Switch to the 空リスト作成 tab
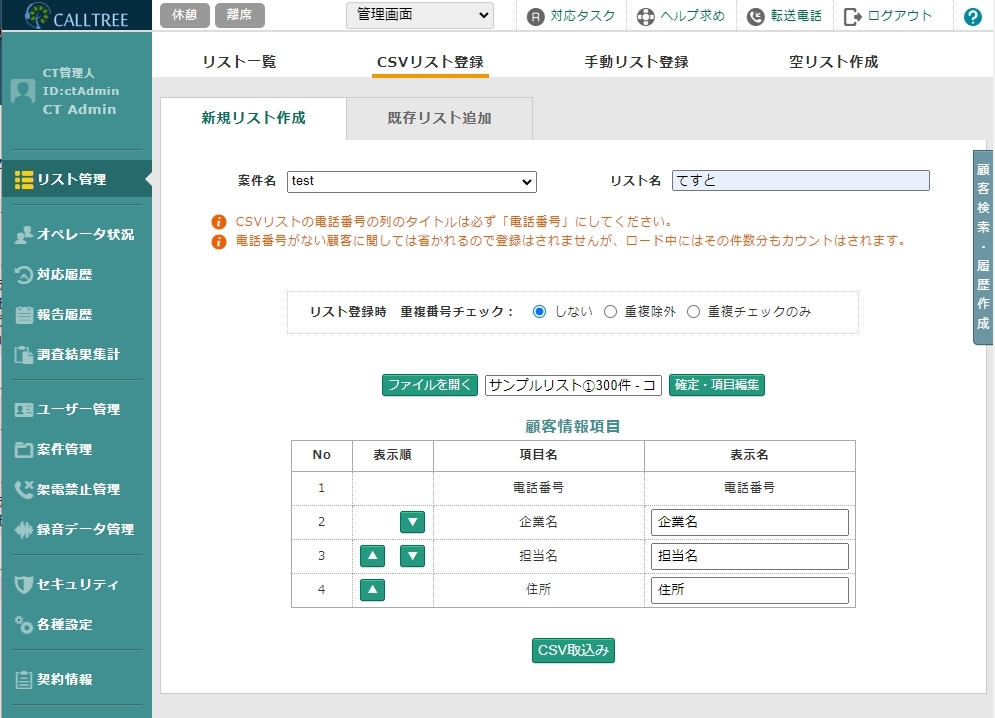This screenshot has height=718, width=995. pyautogui.click(x=834, y=62)
